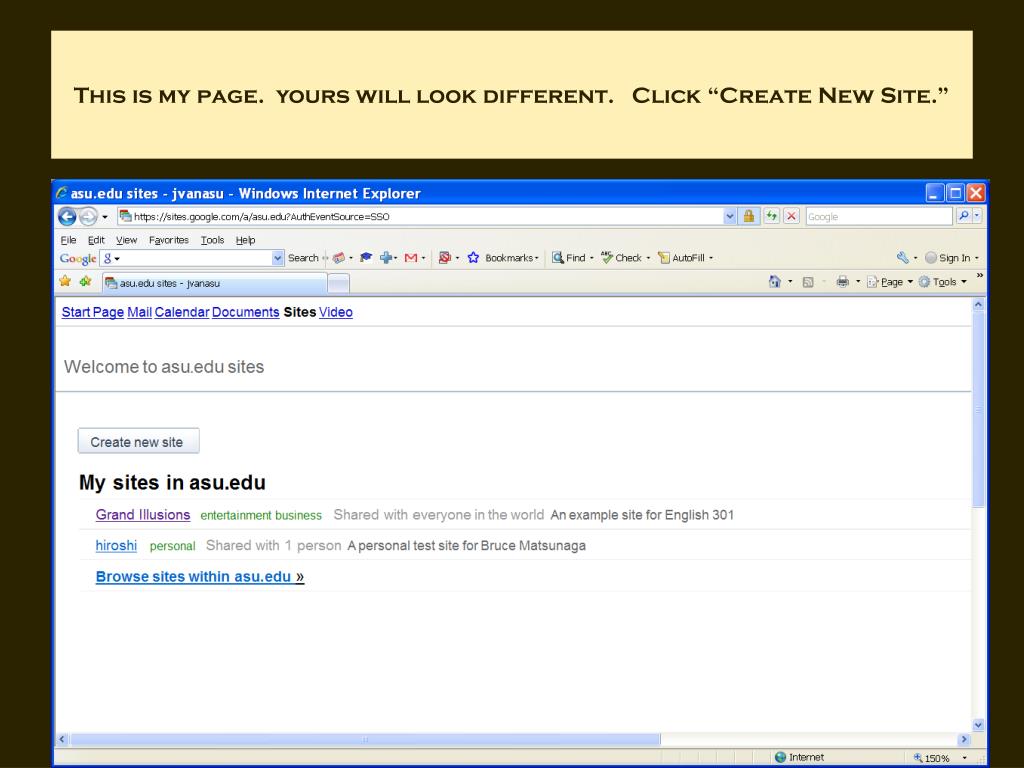The width and height of the screenshot is (1024, 768).
Task: Click the Find toolbar button
Action: coord(569,258)
